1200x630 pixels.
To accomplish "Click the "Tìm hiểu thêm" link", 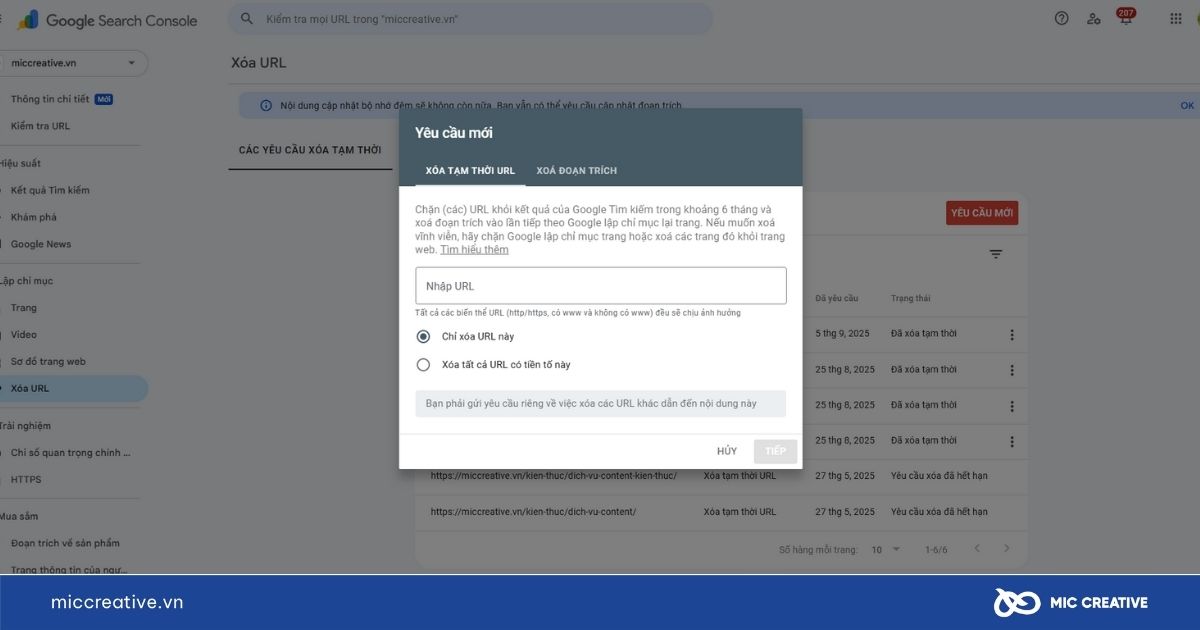I will pos(474,250).
